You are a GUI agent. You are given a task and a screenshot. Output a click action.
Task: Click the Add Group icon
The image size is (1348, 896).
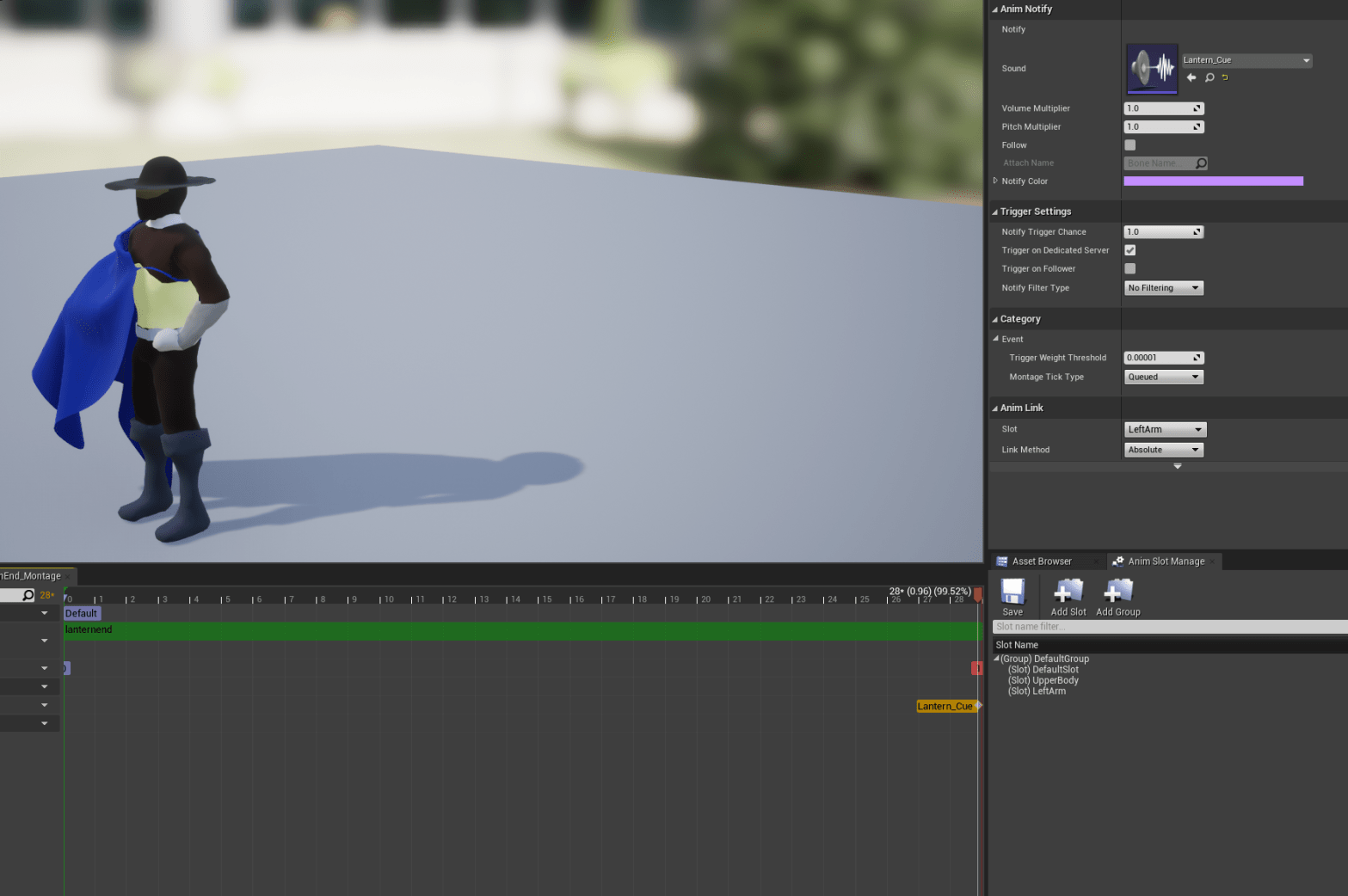1117,592
